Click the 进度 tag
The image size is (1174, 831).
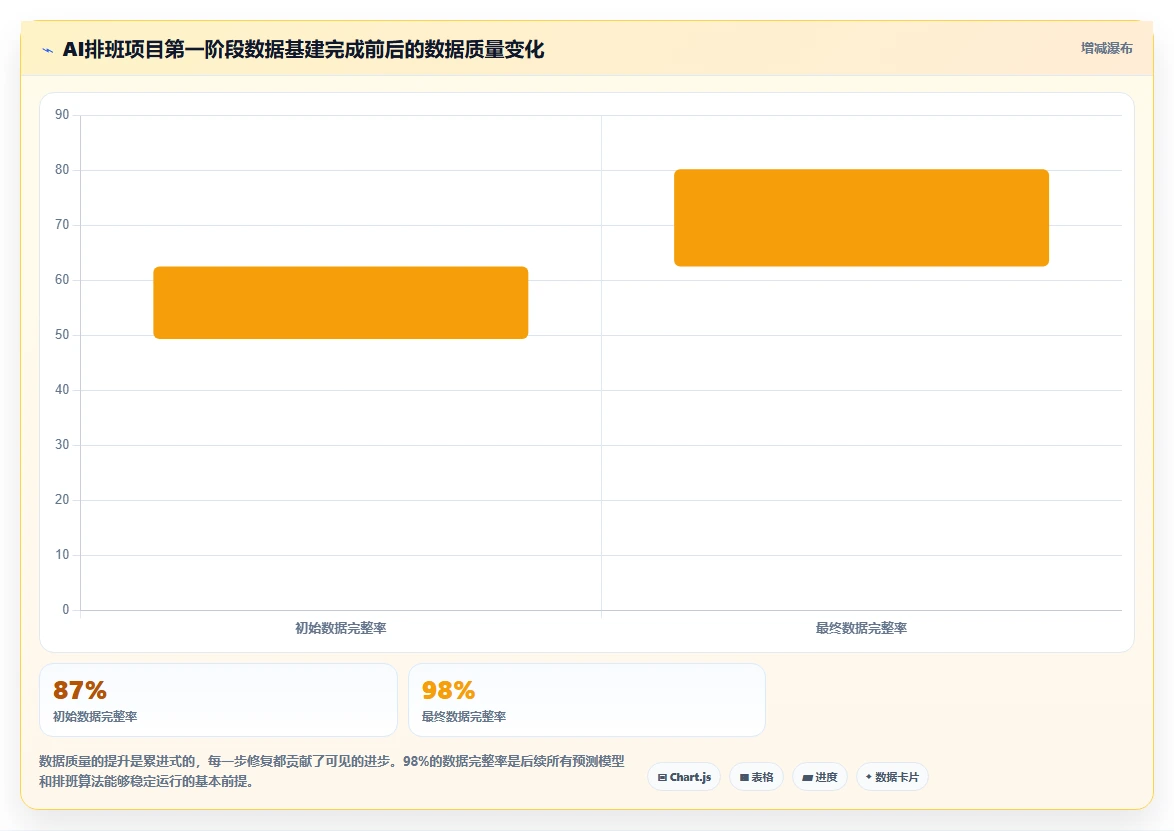pos(820,777)
